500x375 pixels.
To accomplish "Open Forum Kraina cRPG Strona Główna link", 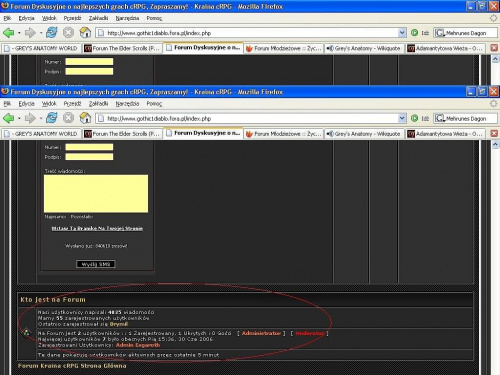I will 72,366.
